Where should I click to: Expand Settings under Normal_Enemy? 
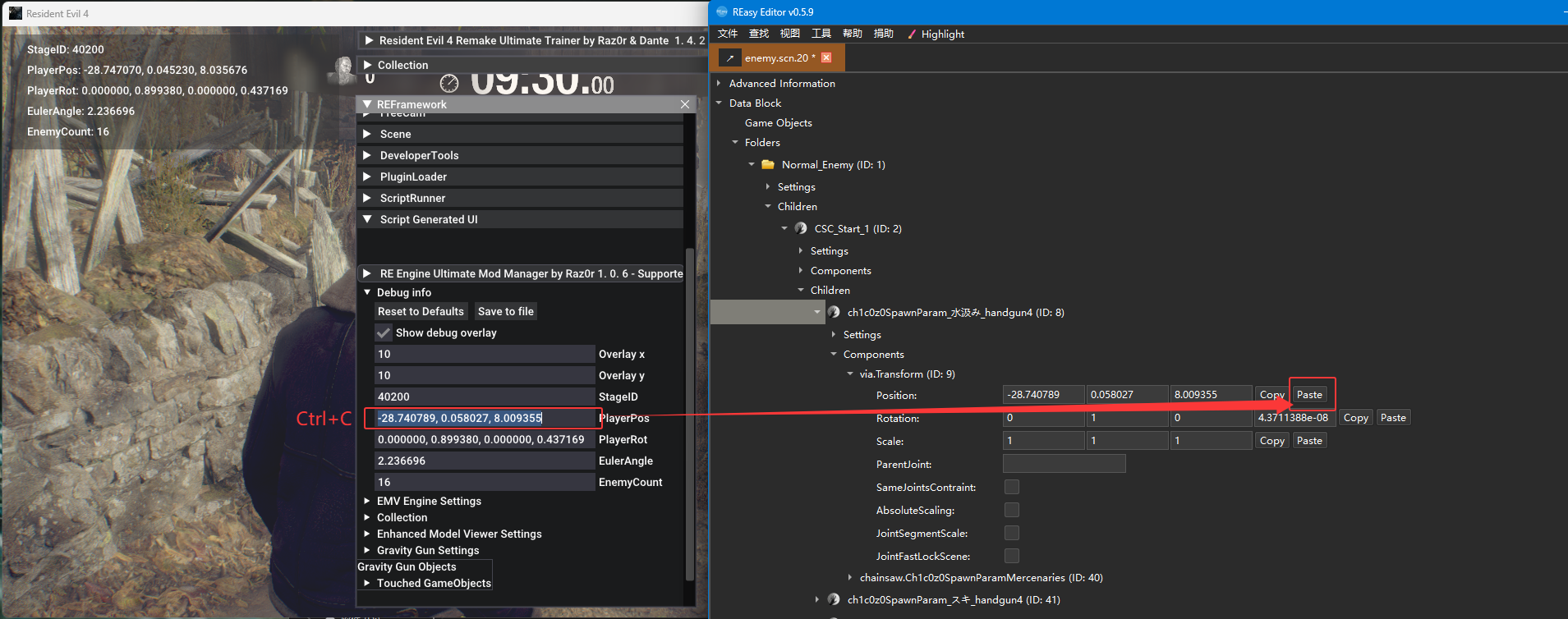click(768, 186)
